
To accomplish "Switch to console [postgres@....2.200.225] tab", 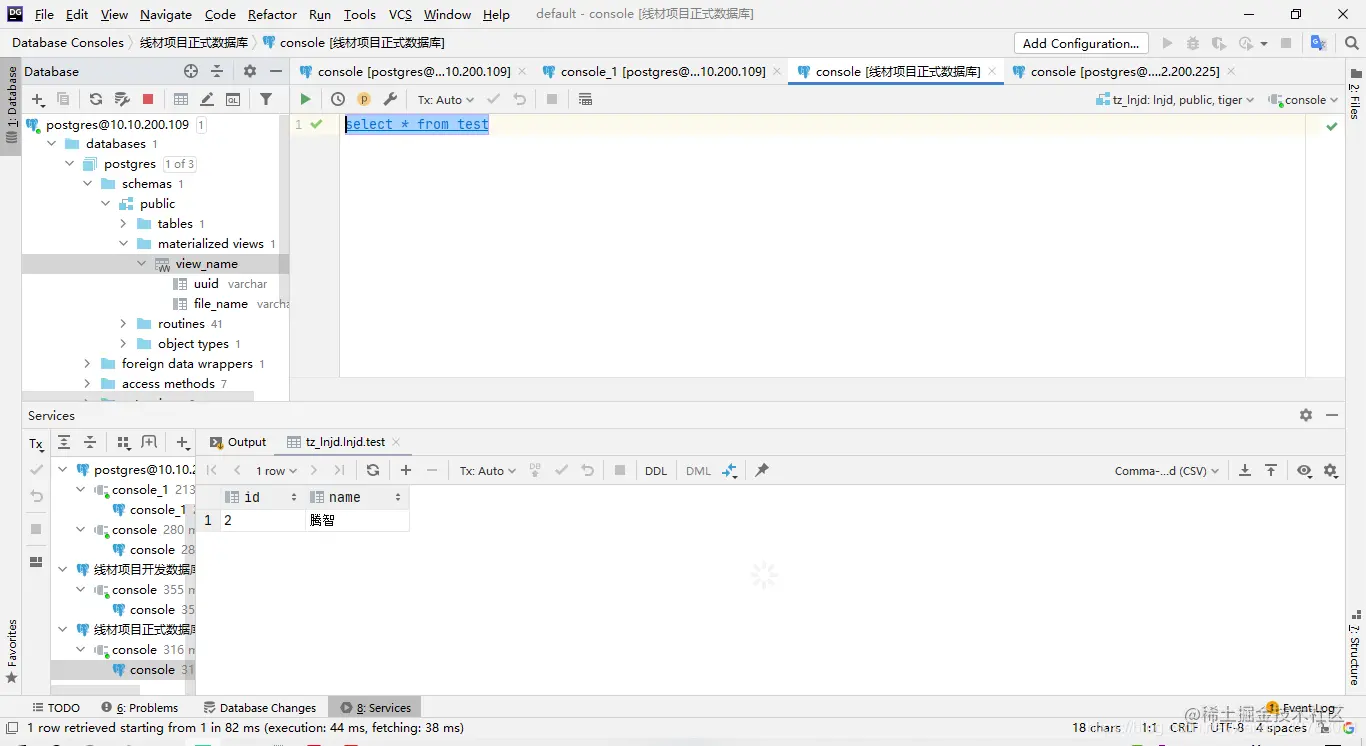I will (x=1124, y=71).
